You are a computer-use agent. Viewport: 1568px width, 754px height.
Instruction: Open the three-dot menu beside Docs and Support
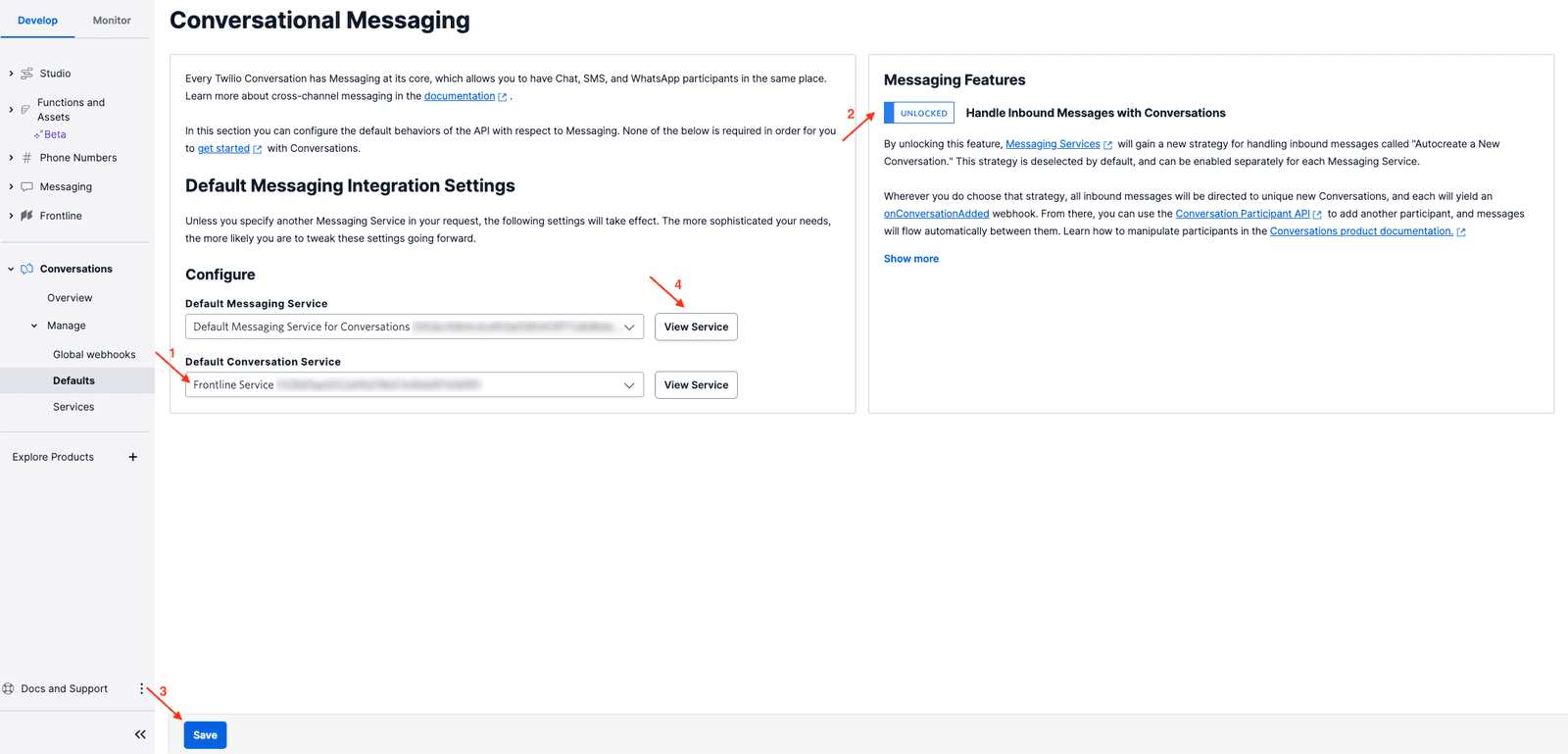141,689
